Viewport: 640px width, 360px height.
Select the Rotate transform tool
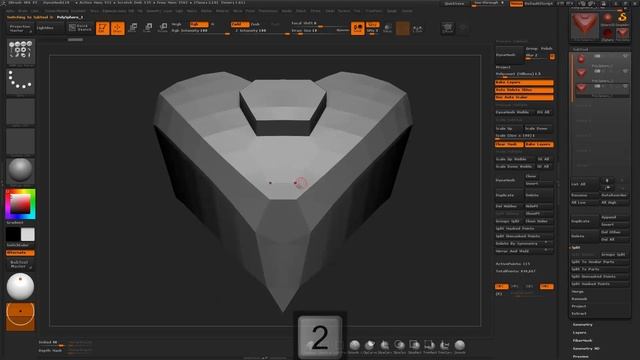(163, 28)
